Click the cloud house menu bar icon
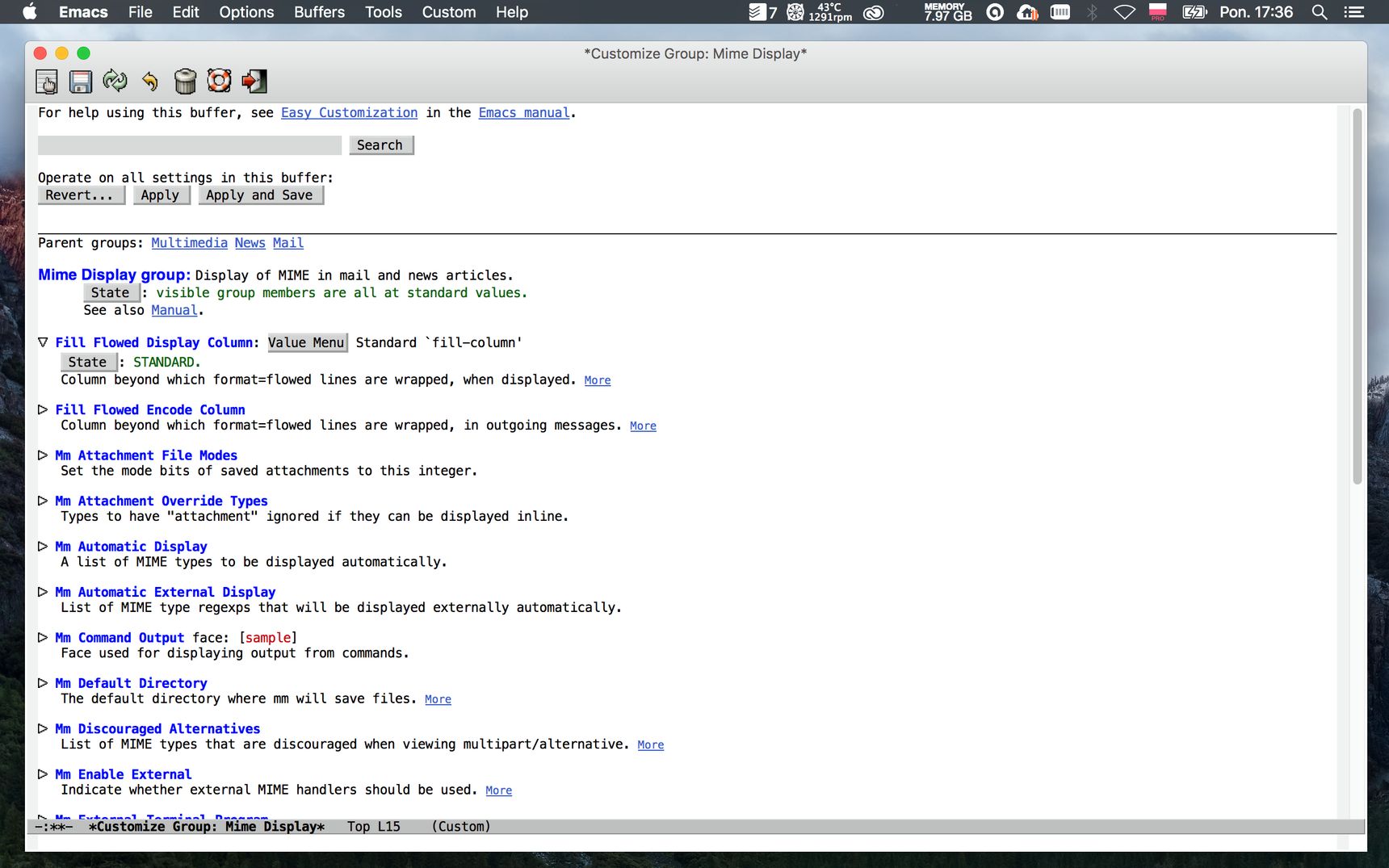1389x868 pixels. click(x=1027, y=12)
